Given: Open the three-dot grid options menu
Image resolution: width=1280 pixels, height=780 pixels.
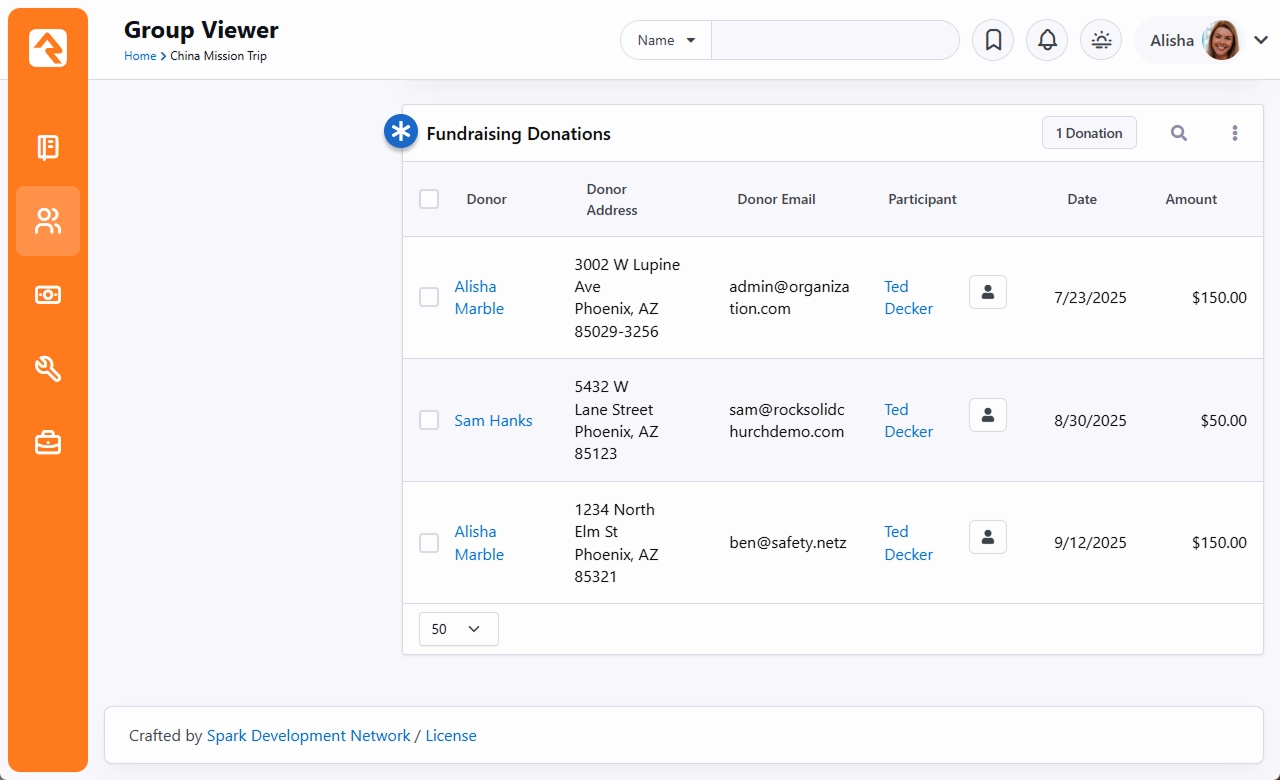Looking at the screenshot, I should [1235, 133].
